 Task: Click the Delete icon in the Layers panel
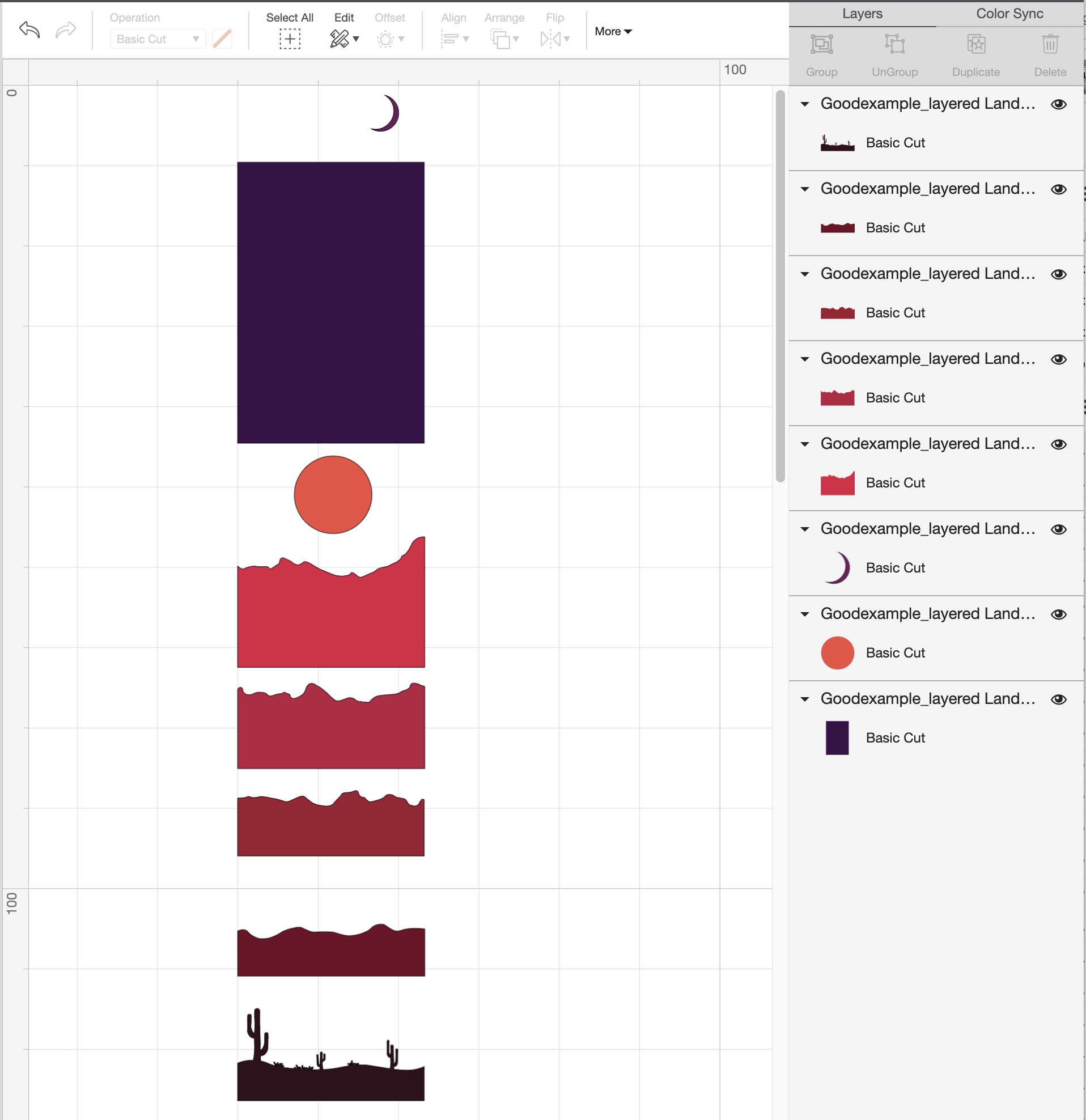(x=1050, y=44)
